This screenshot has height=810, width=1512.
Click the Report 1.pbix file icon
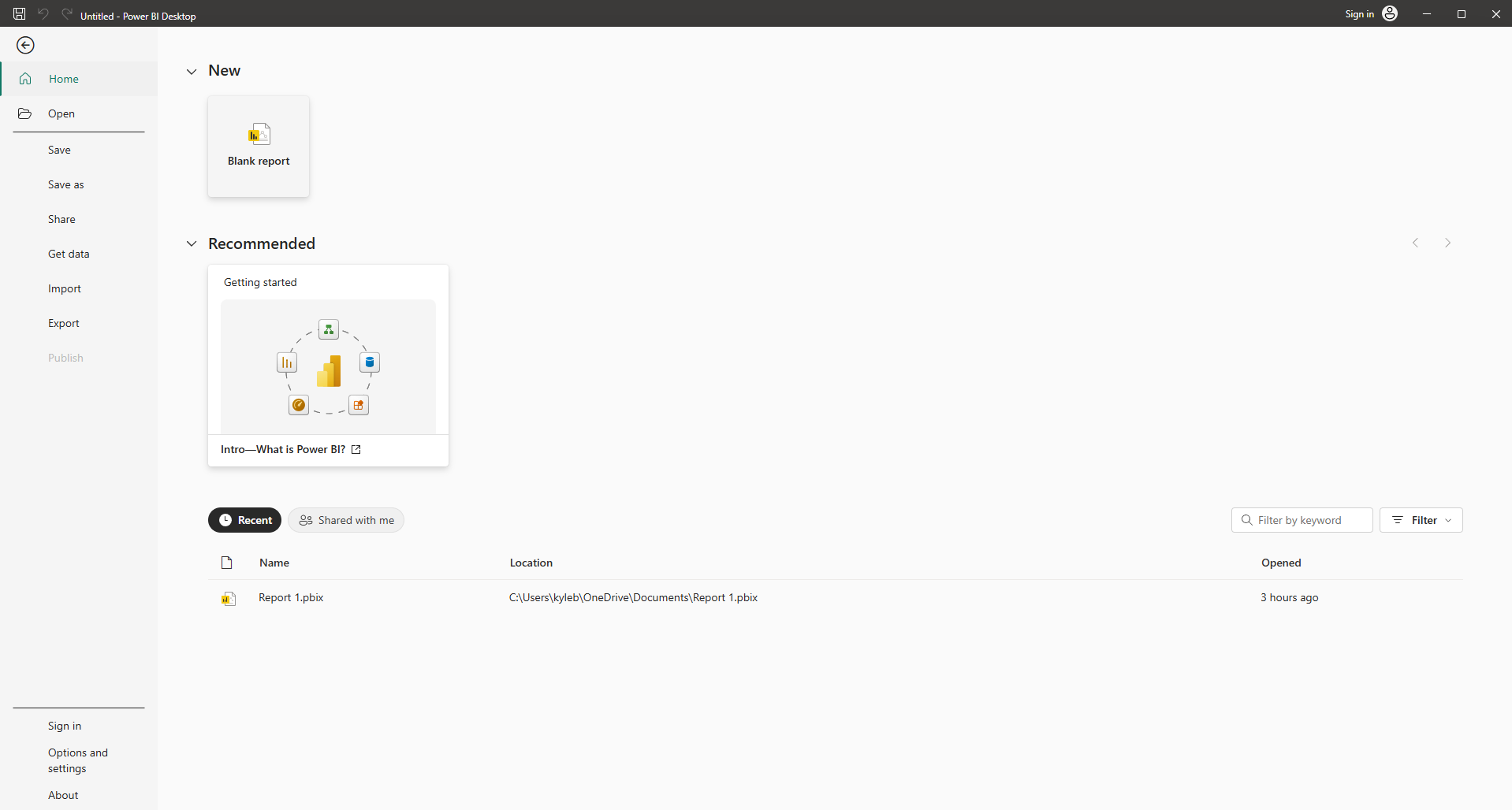tap(229, 598)
